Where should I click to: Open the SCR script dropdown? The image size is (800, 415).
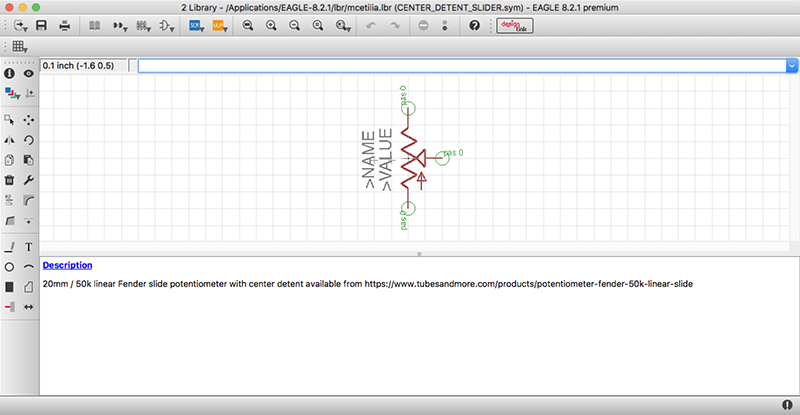pyautogui.click(x=196, y=26)
